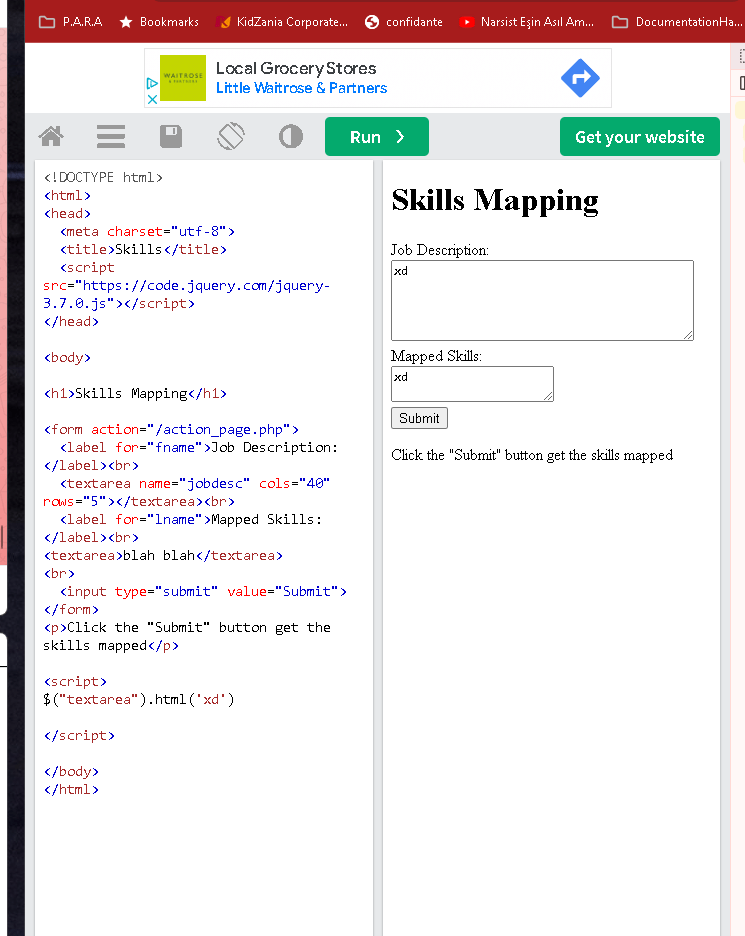Open the Narsist Eşin YouTube bookmark

pos(527,22)
